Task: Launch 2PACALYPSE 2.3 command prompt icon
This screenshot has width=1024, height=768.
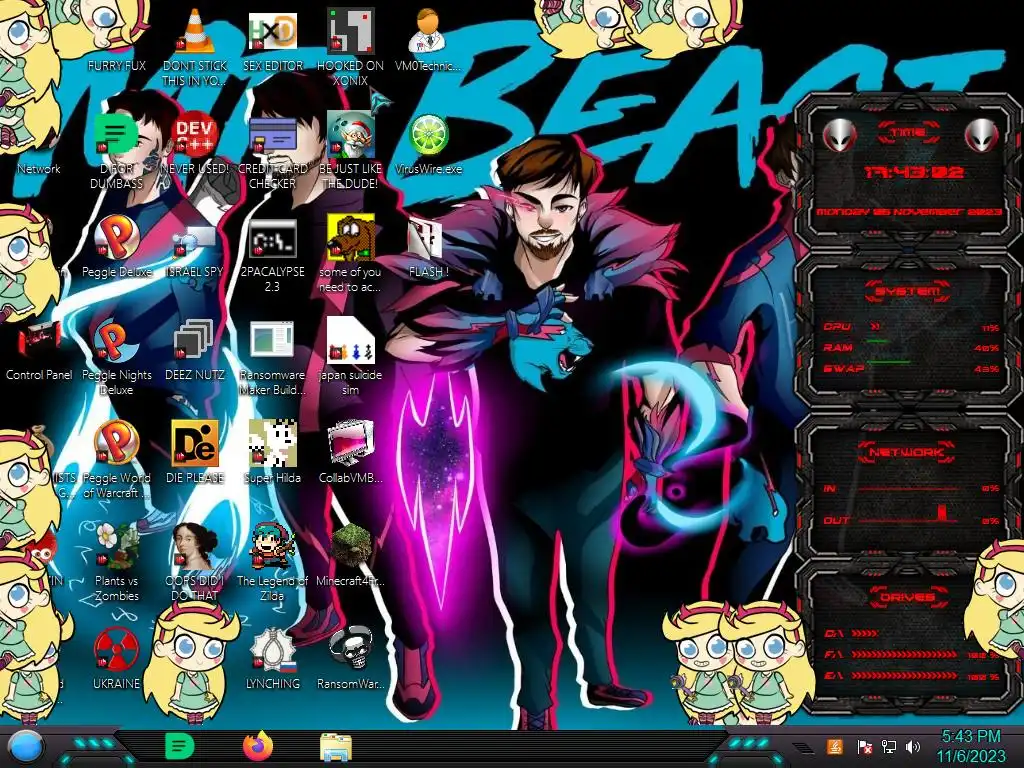Action: pos(272,239)
